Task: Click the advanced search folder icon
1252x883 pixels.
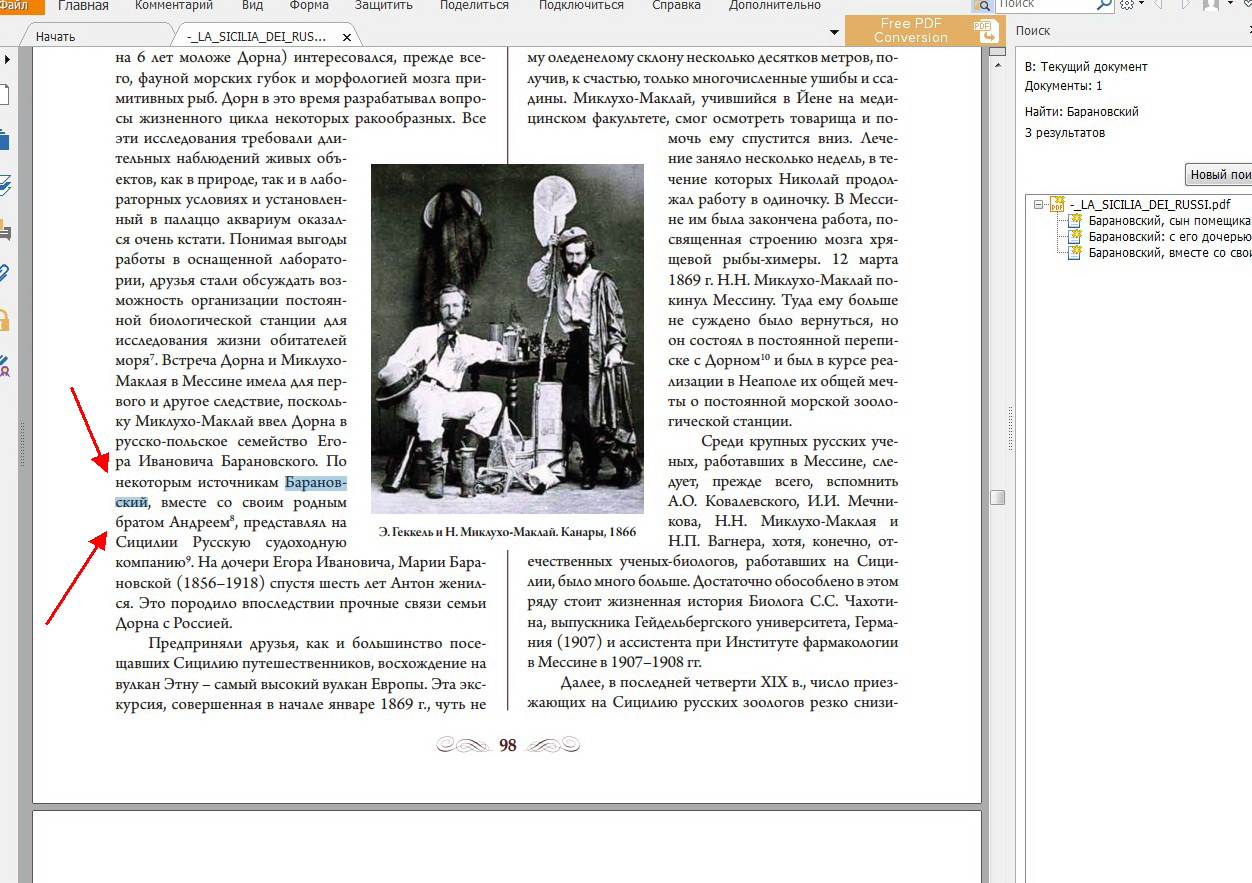Action: tap(982, 5)
